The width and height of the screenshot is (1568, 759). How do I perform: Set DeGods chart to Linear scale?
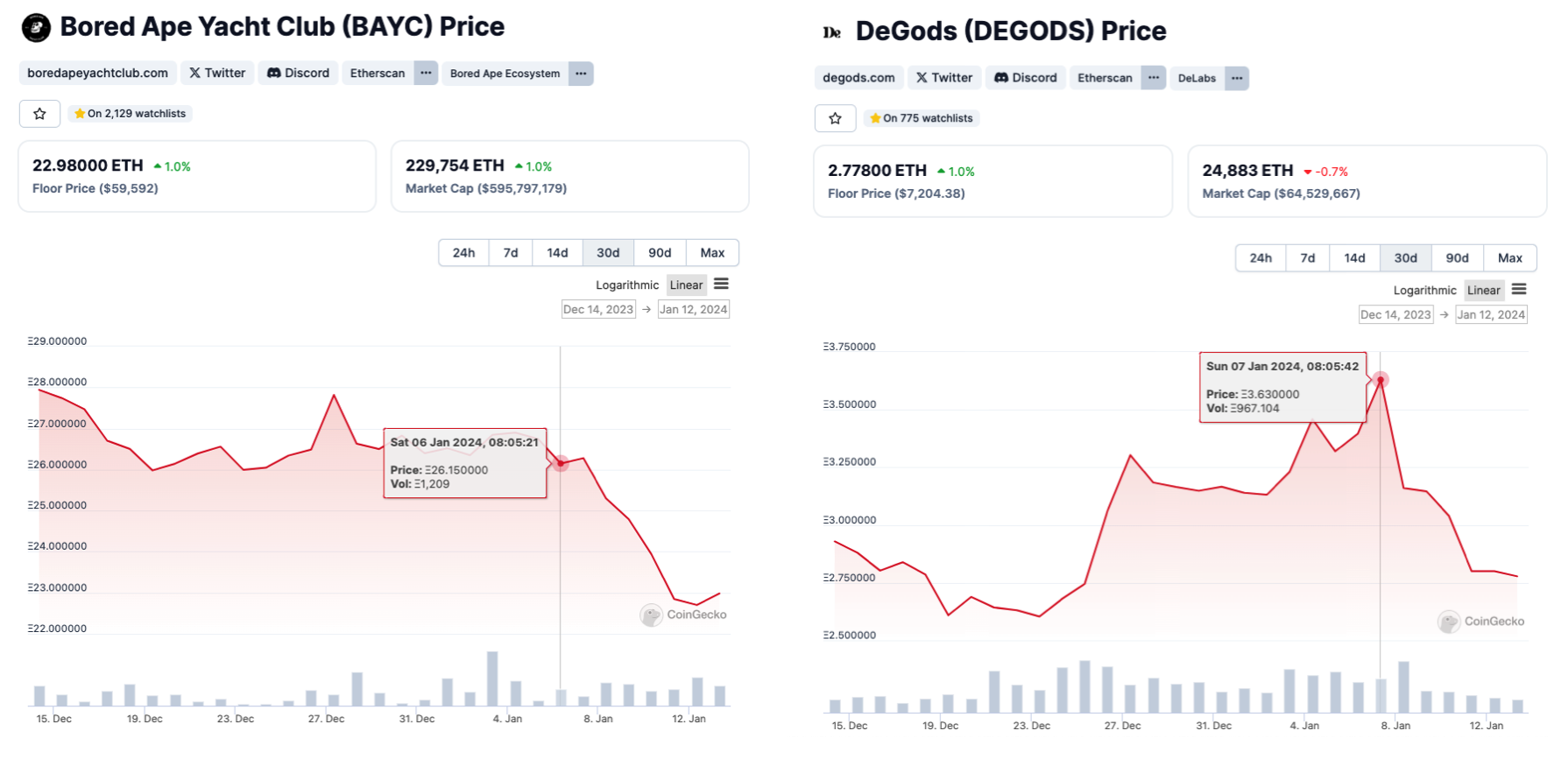point(1483,290)
